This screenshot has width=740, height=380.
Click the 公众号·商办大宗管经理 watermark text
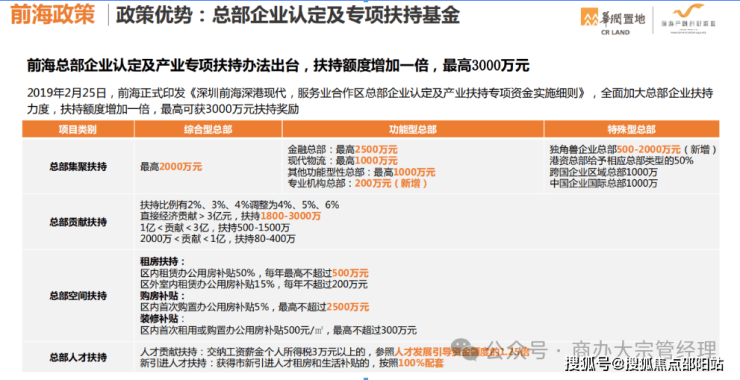point(602,351)
